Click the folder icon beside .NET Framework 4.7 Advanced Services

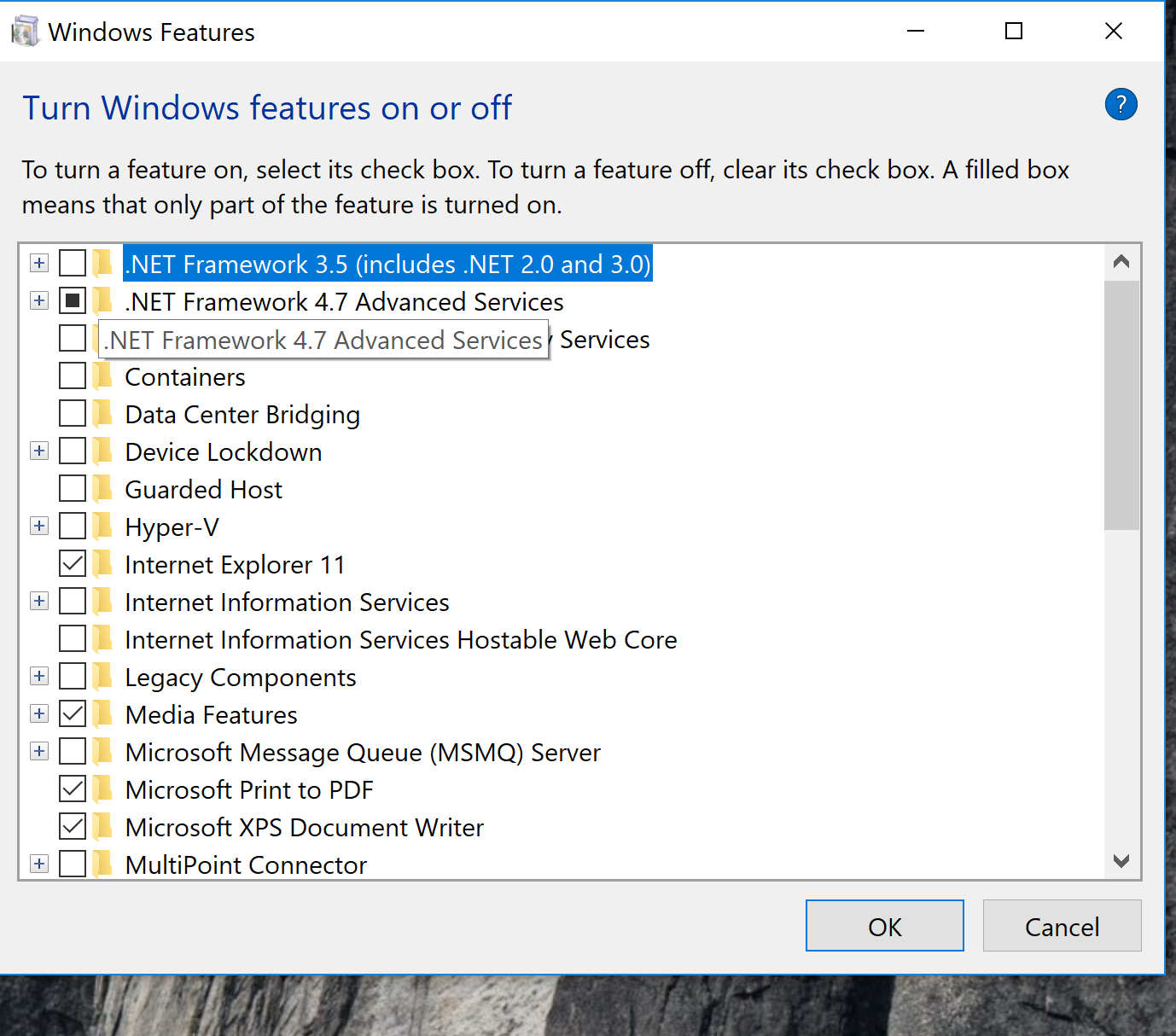click(102, 301)
